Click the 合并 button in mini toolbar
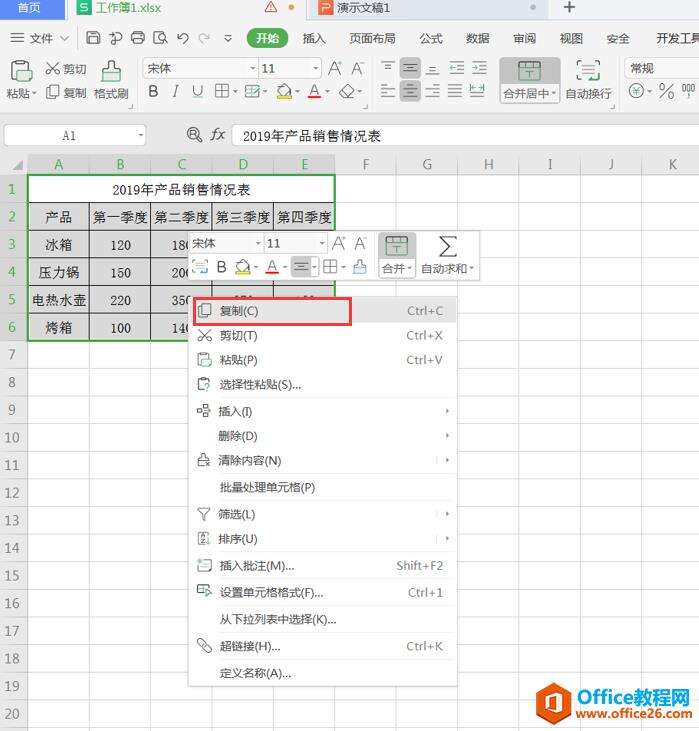Screen dimensions: 699x731 [396, 255]
